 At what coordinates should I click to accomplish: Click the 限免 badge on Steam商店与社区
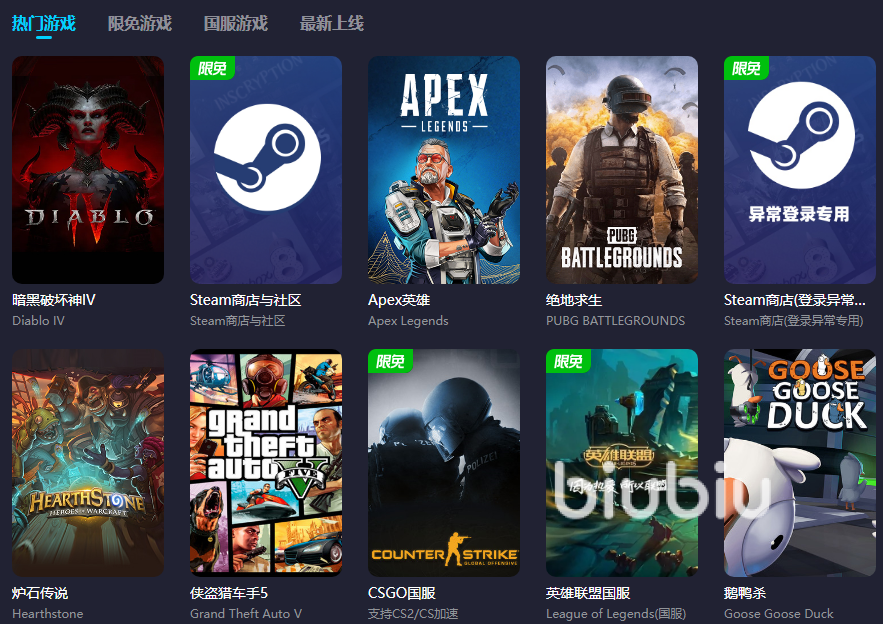[212, 68]
